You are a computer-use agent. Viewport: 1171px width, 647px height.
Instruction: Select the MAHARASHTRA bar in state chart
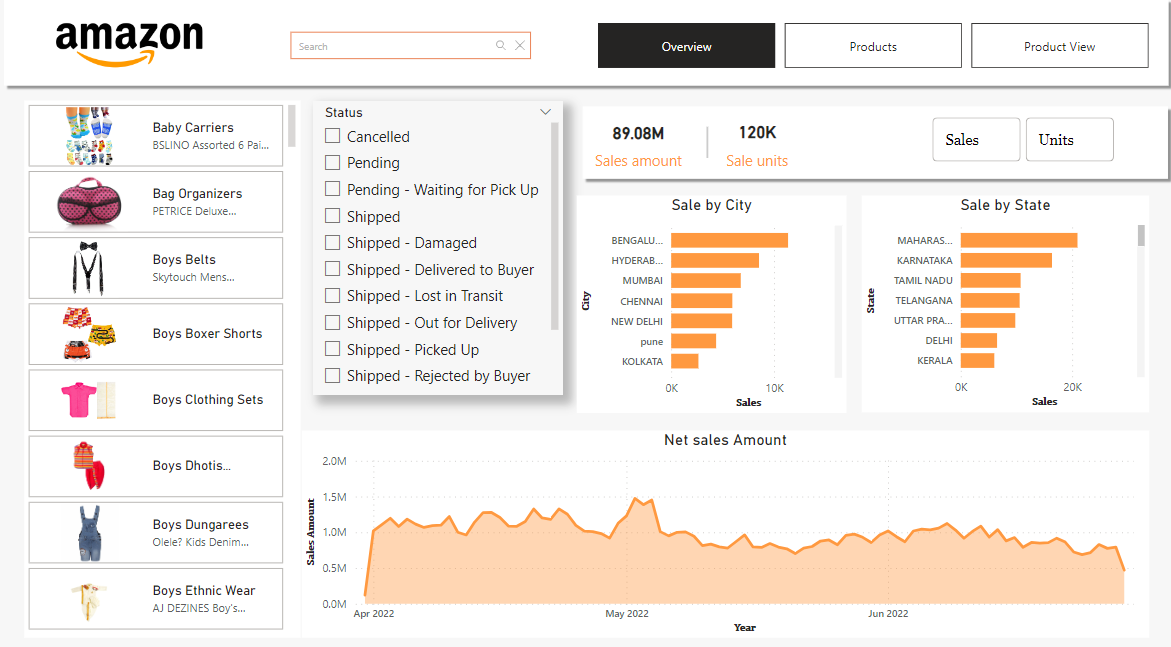(x=1019, y=240)
